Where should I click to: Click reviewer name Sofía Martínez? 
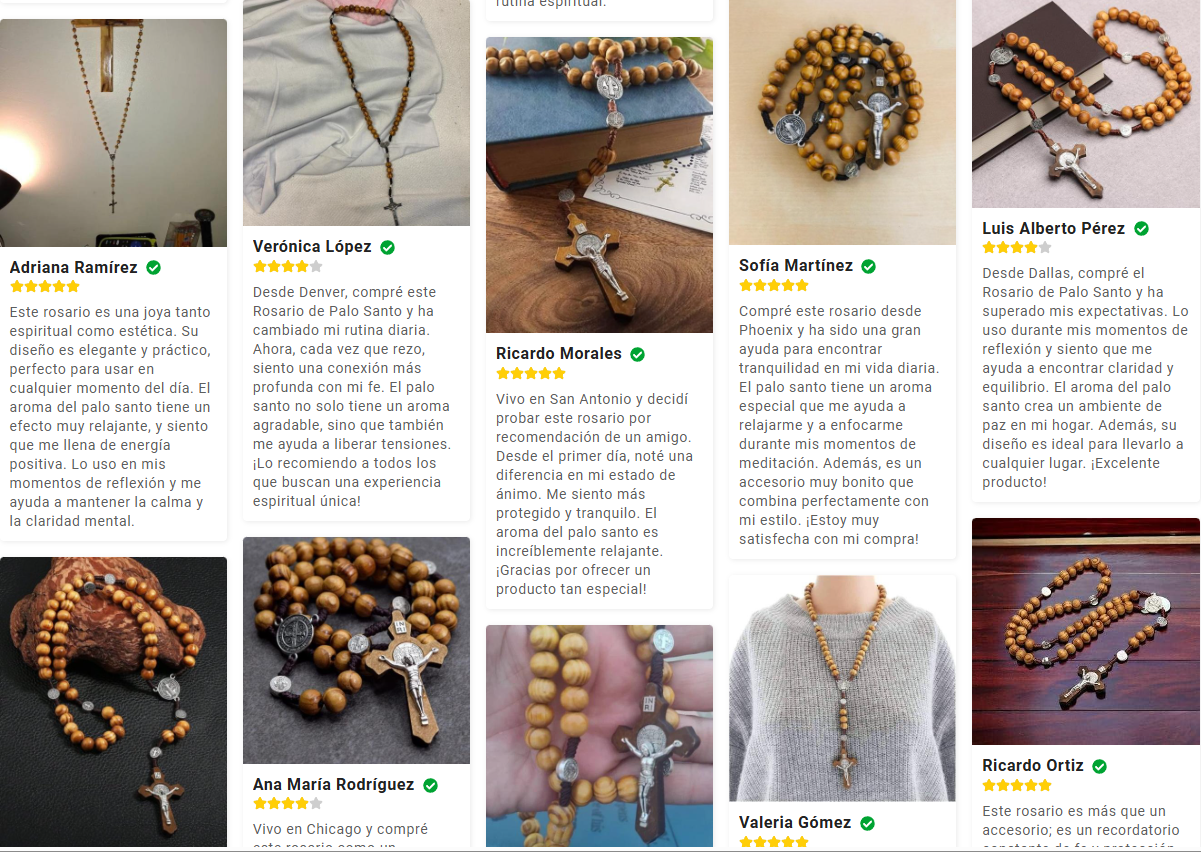(x=795, y=266)
